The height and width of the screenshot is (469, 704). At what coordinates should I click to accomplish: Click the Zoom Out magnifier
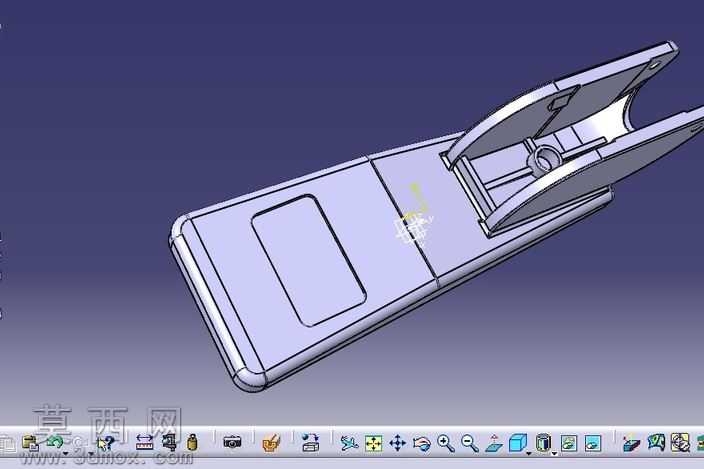pyautogui.click(x=470, y=443)
